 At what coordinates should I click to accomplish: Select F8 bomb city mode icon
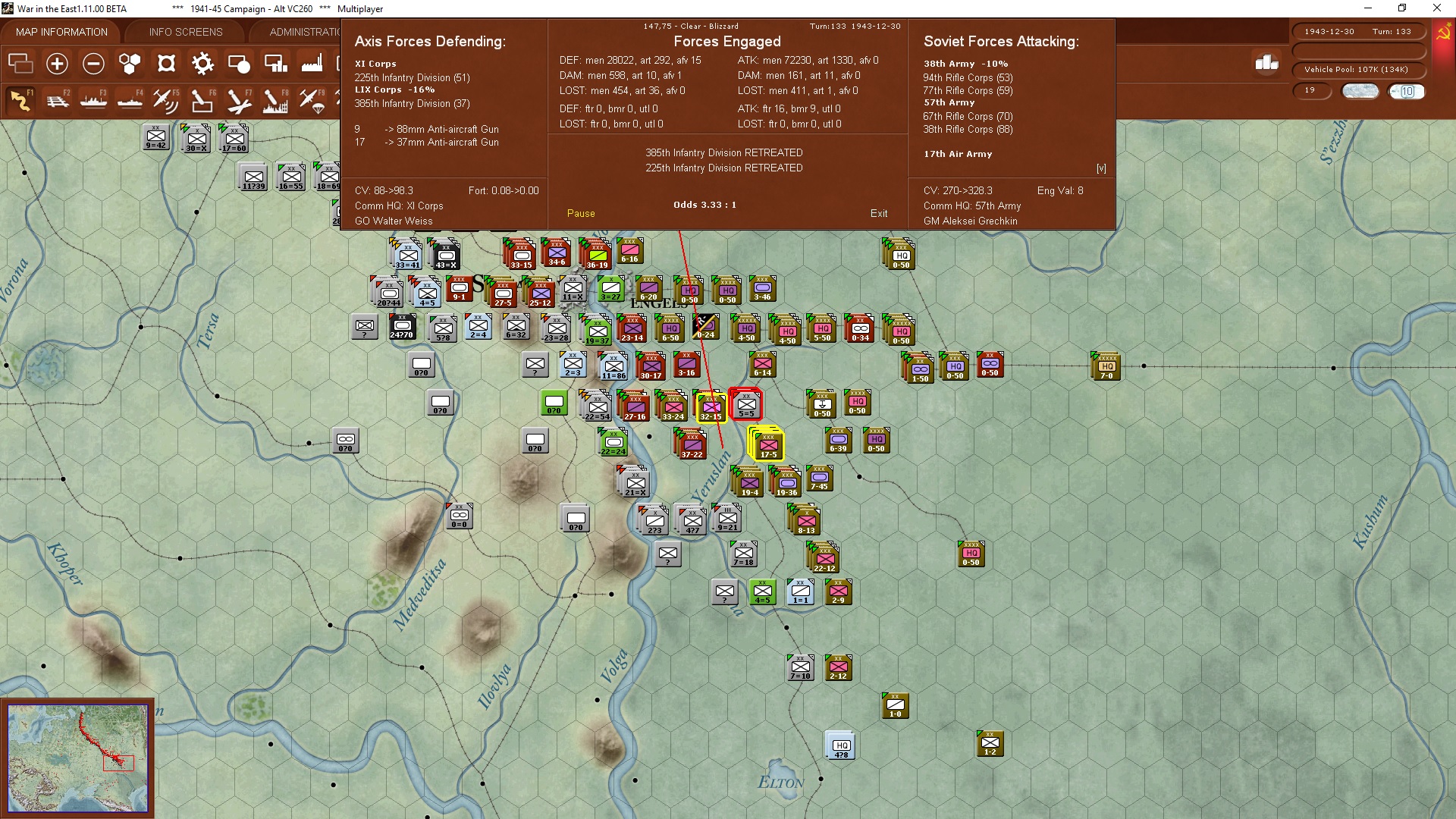(x=275, y=100)
